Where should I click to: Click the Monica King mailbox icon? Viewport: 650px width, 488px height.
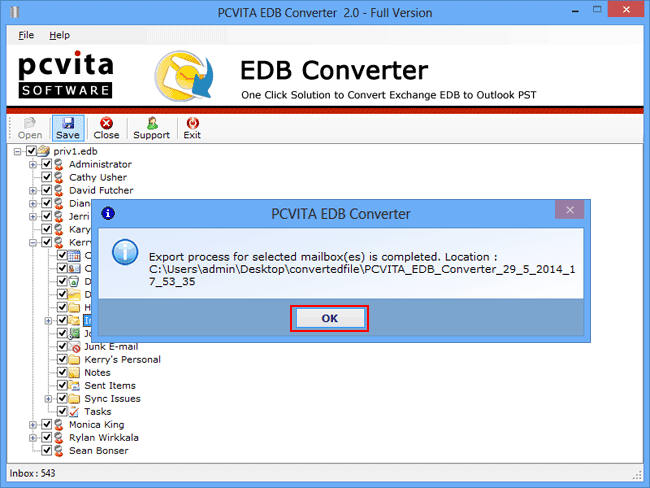click(59, 425)
